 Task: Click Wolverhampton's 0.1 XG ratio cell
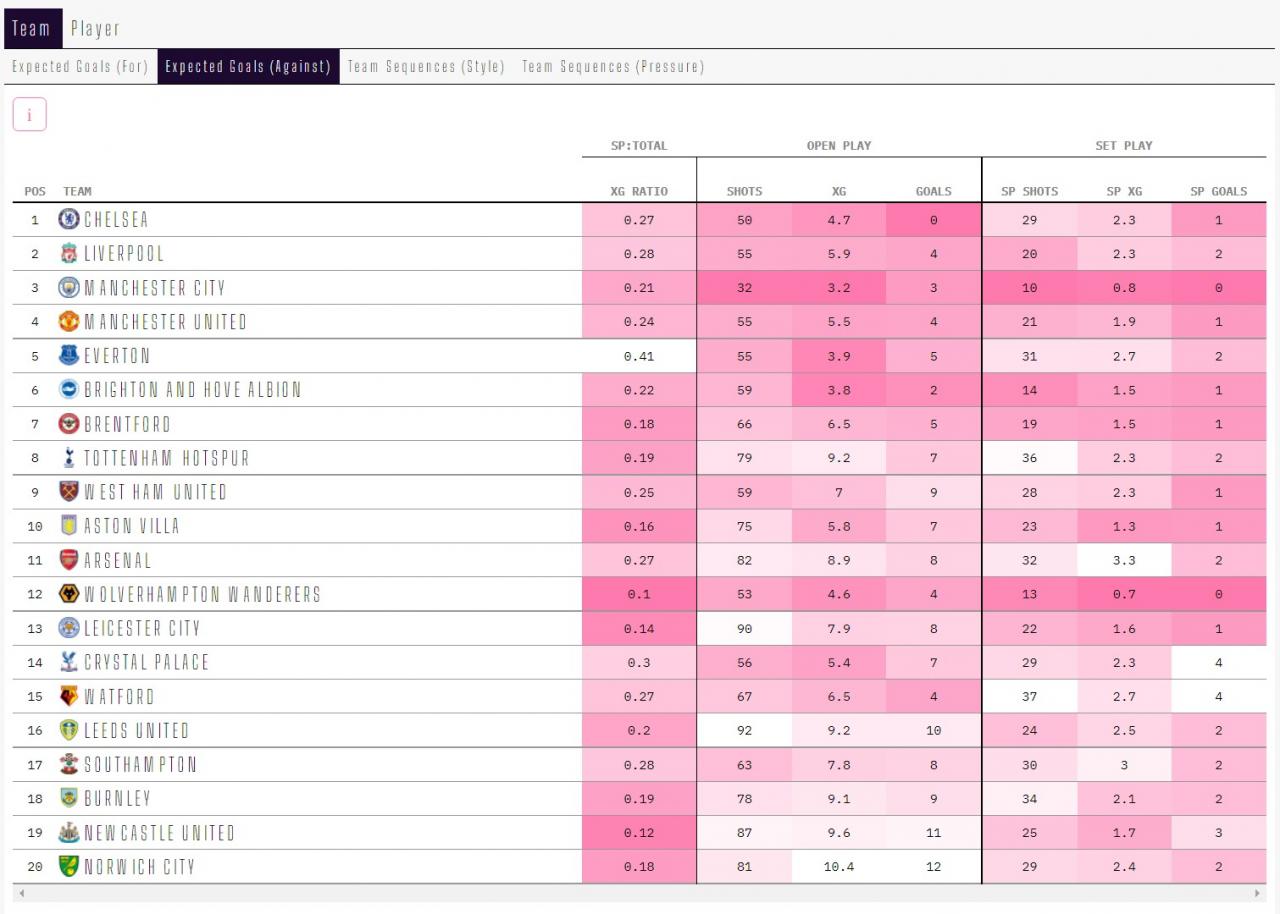(x=639, y=594)
